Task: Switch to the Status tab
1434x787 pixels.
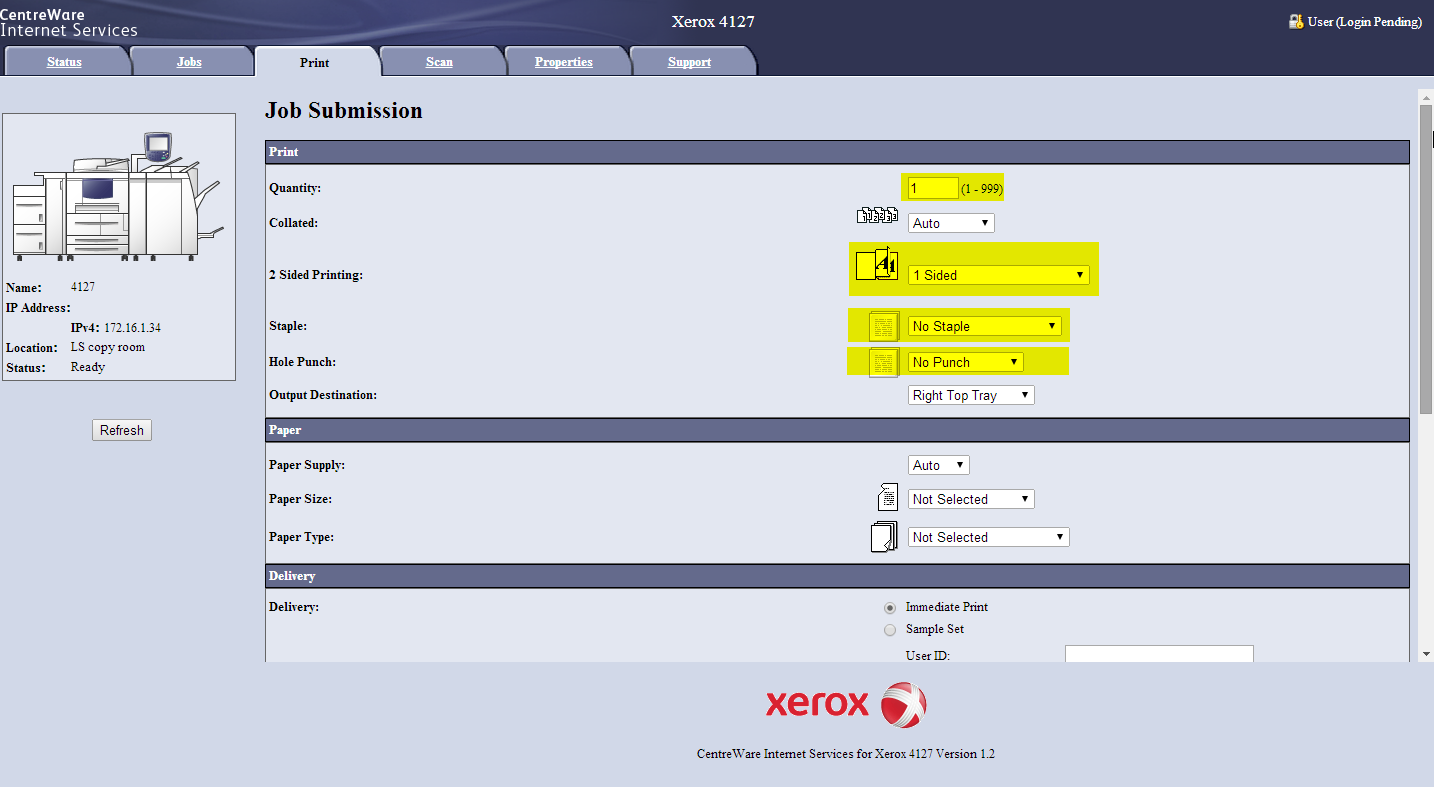Action: coord(64,62)
